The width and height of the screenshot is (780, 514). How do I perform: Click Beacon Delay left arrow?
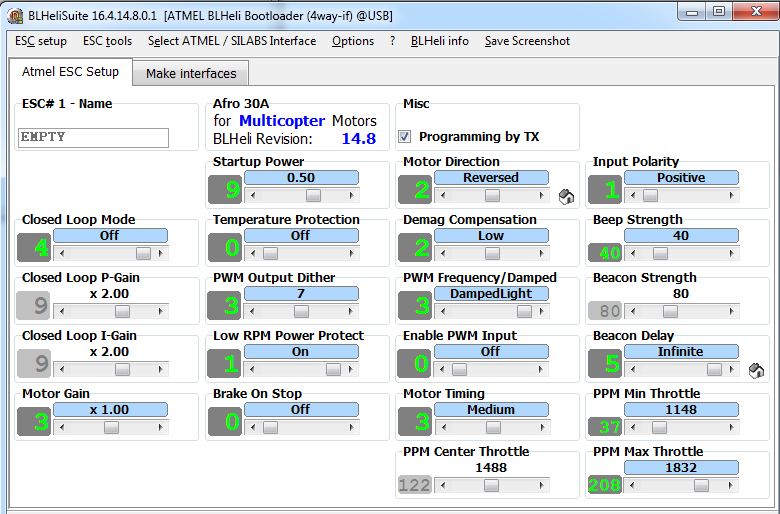click(x=633, y=370)
